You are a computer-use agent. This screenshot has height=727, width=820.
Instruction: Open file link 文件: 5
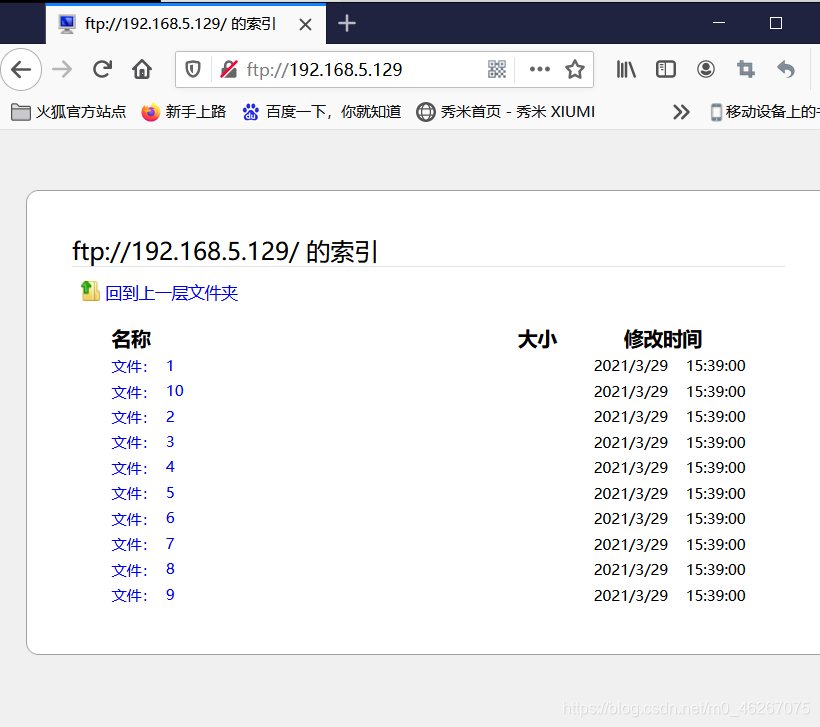tap(143, 493)
